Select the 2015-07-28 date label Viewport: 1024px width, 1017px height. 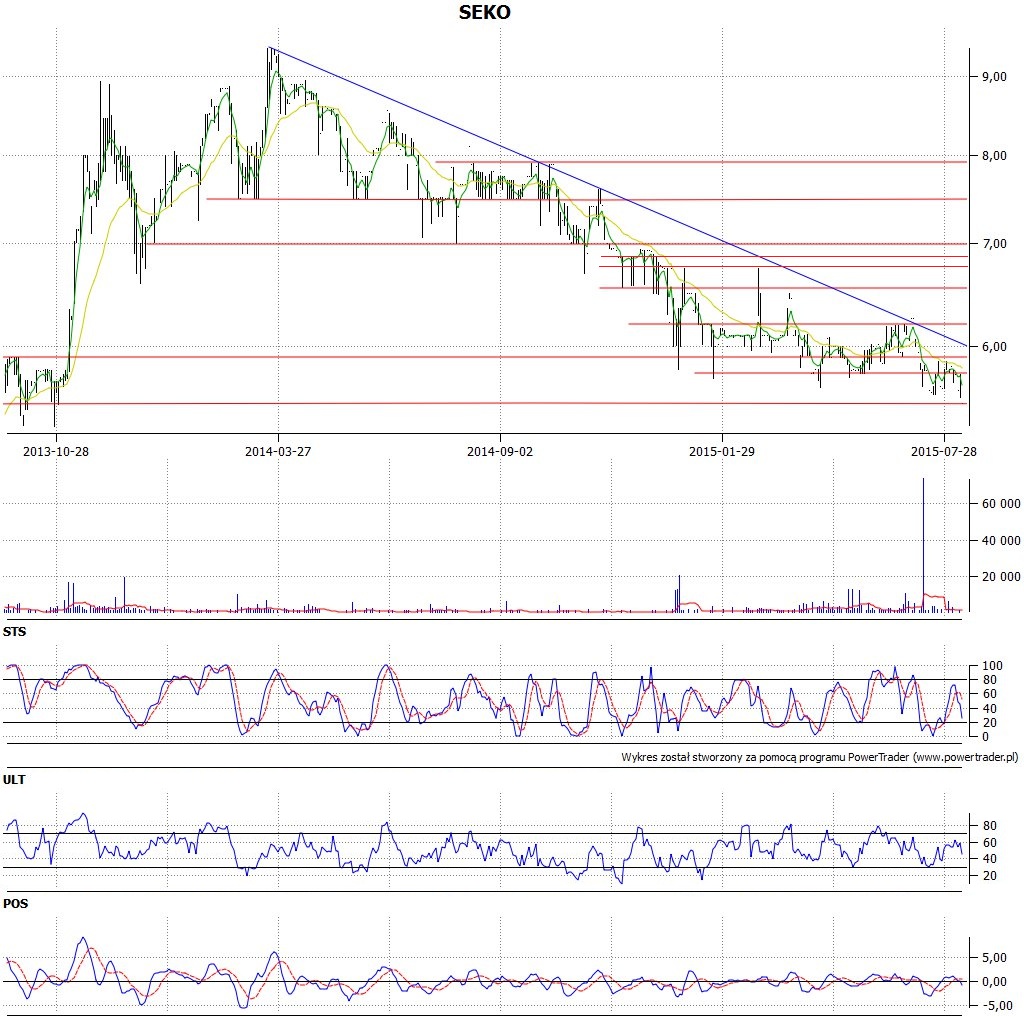tap(944, 451)
